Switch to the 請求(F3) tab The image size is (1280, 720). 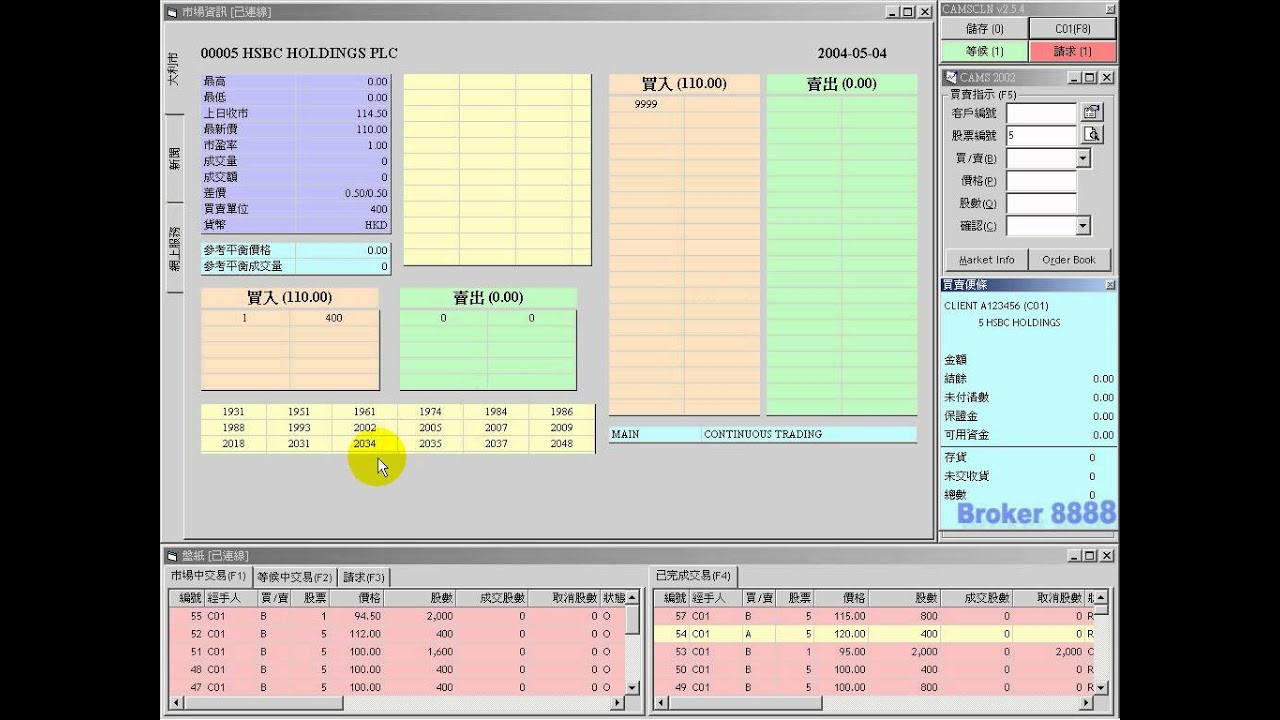click(363, 577)
